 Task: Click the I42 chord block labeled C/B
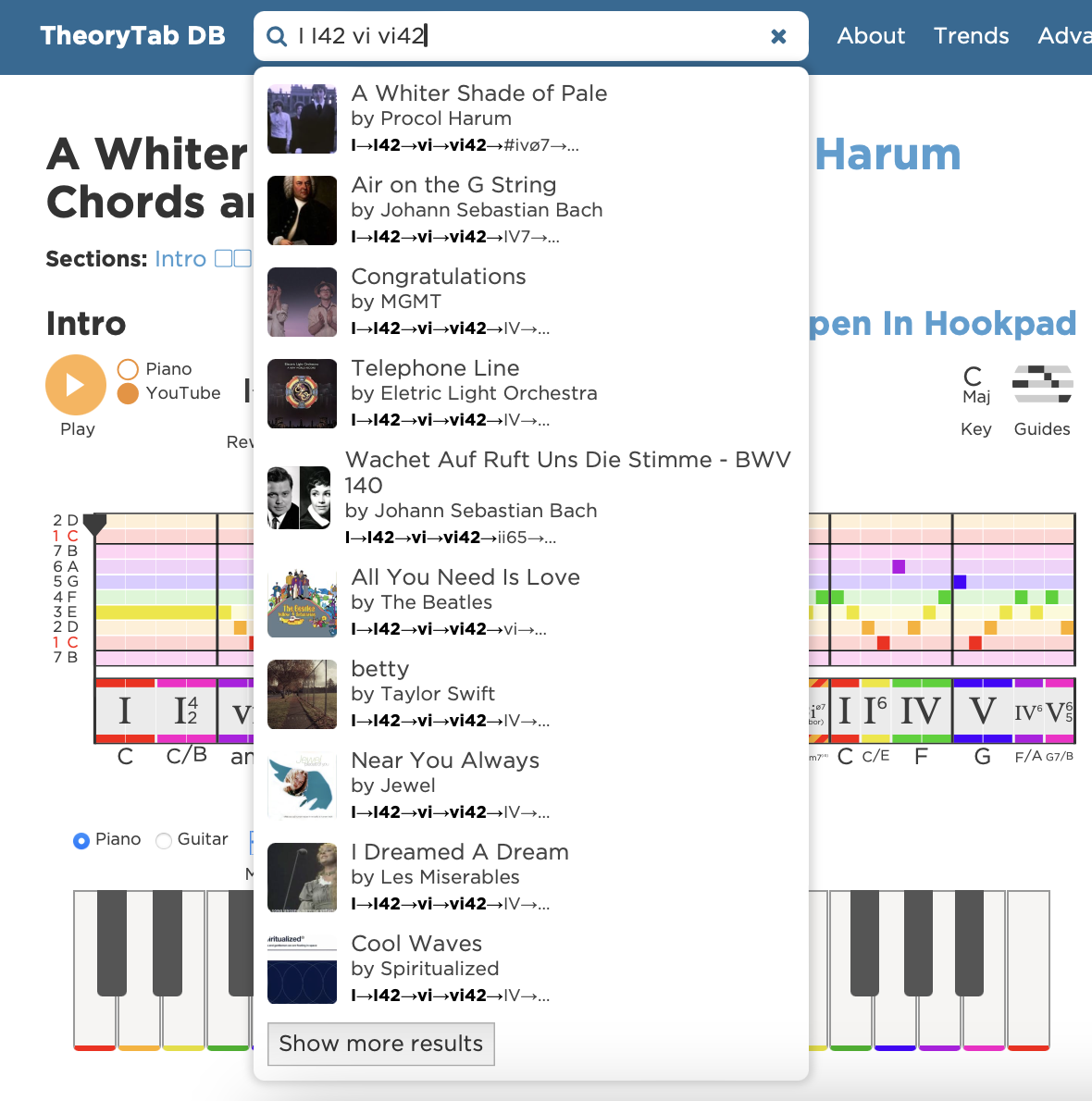[x=186, y=711]
